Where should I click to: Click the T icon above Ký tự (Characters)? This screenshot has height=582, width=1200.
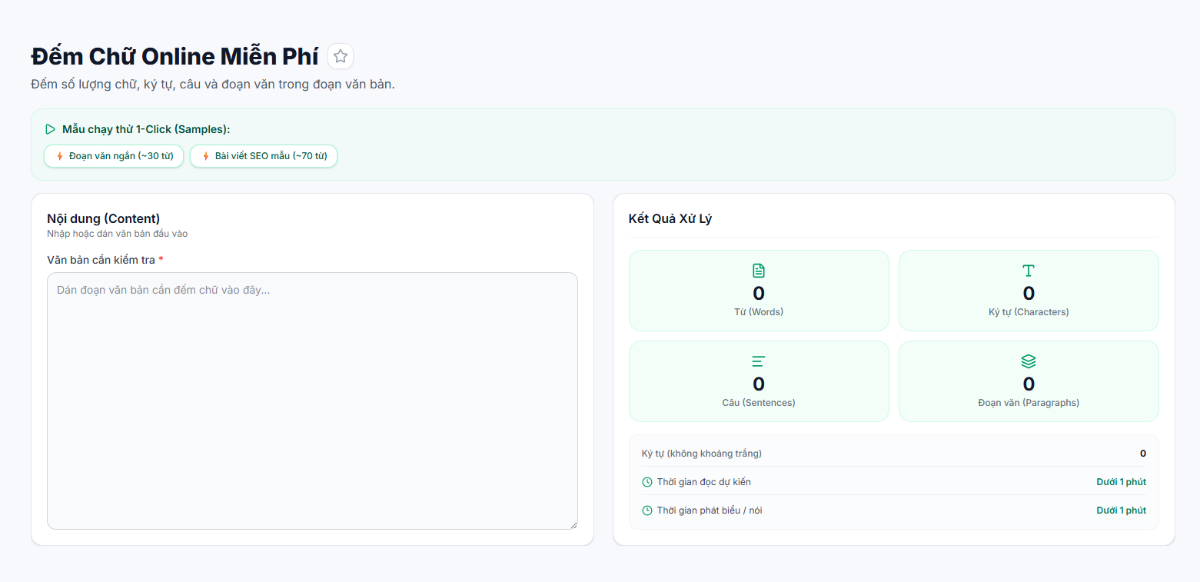coord(1028,271)
